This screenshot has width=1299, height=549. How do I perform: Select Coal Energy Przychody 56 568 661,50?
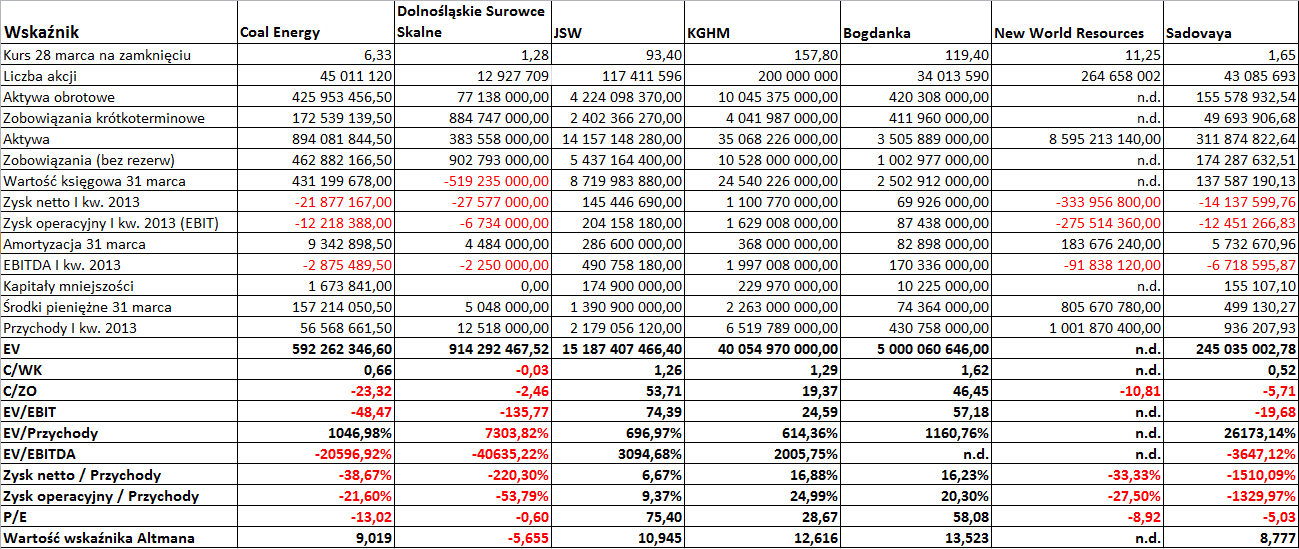(x=346, y=328)
